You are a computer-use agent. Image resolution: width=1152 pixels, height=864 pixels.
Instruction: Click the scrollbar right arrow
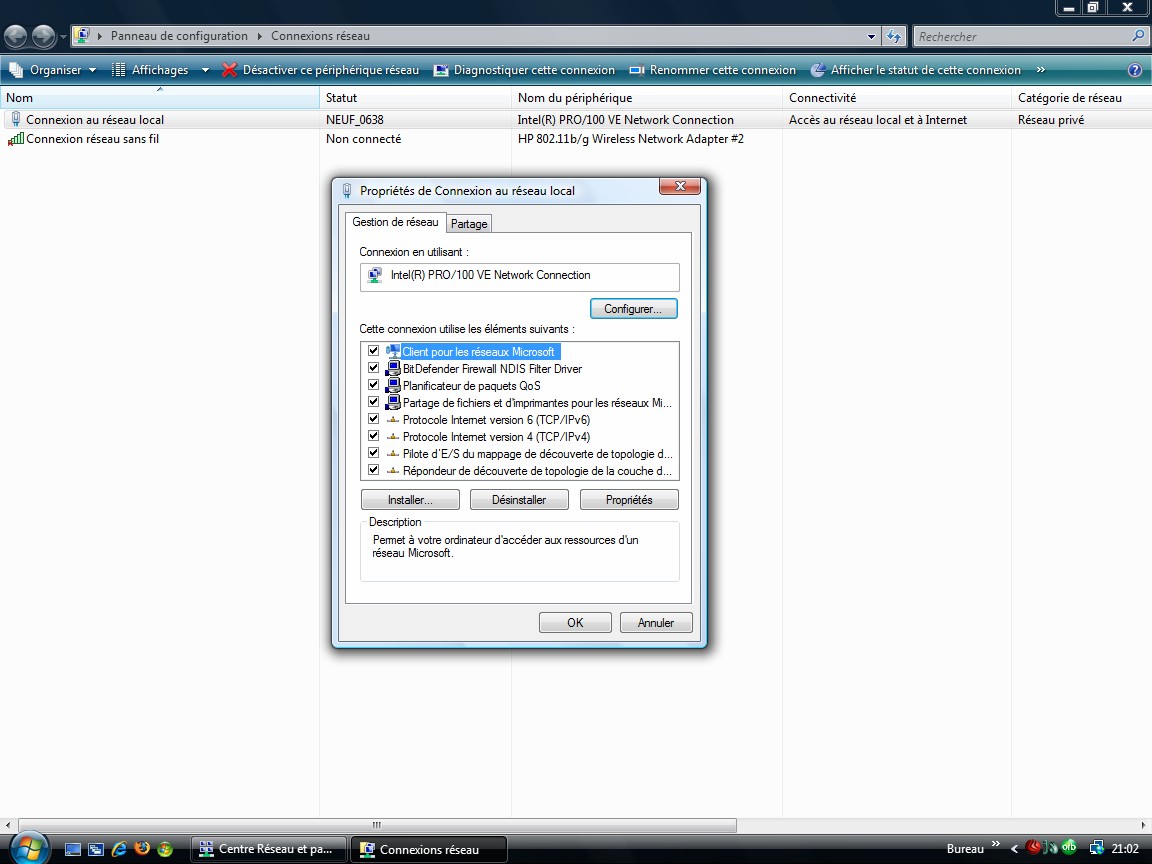tap(1143, 825)
